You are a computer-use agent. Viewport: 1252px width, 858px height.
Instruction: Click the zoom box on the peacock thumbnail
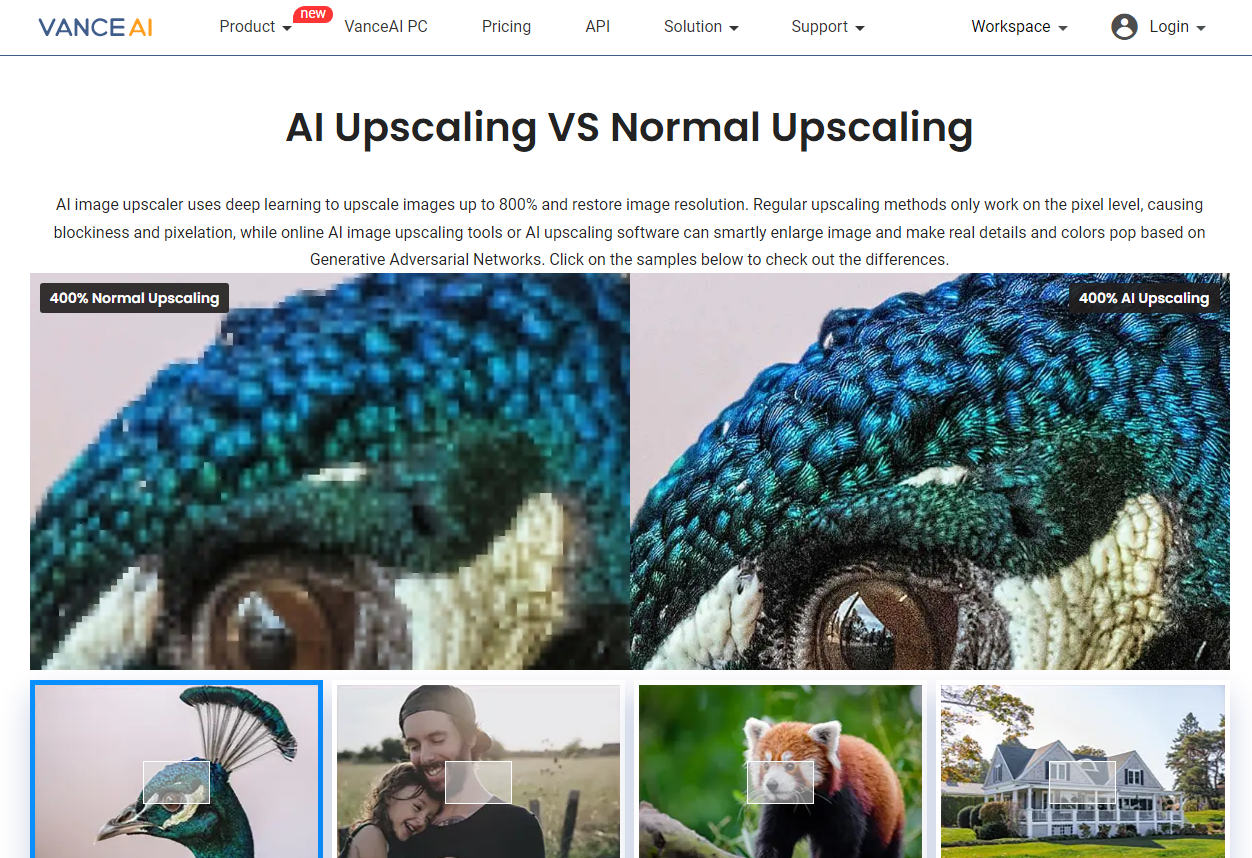tap(176, 782)
